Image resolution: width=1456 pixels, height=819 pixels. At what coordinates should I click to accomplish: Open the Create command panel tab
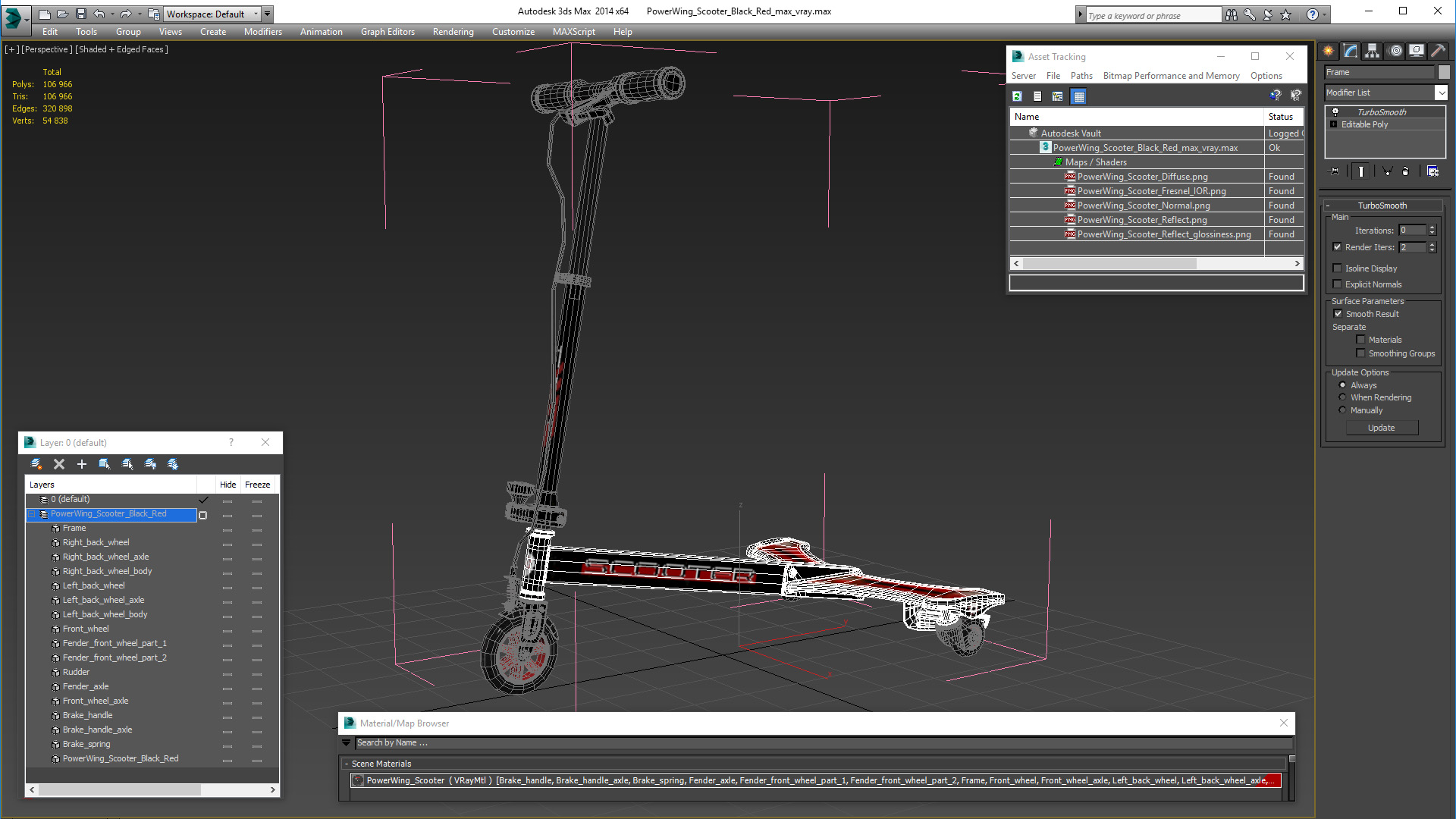coord(1329,51)
